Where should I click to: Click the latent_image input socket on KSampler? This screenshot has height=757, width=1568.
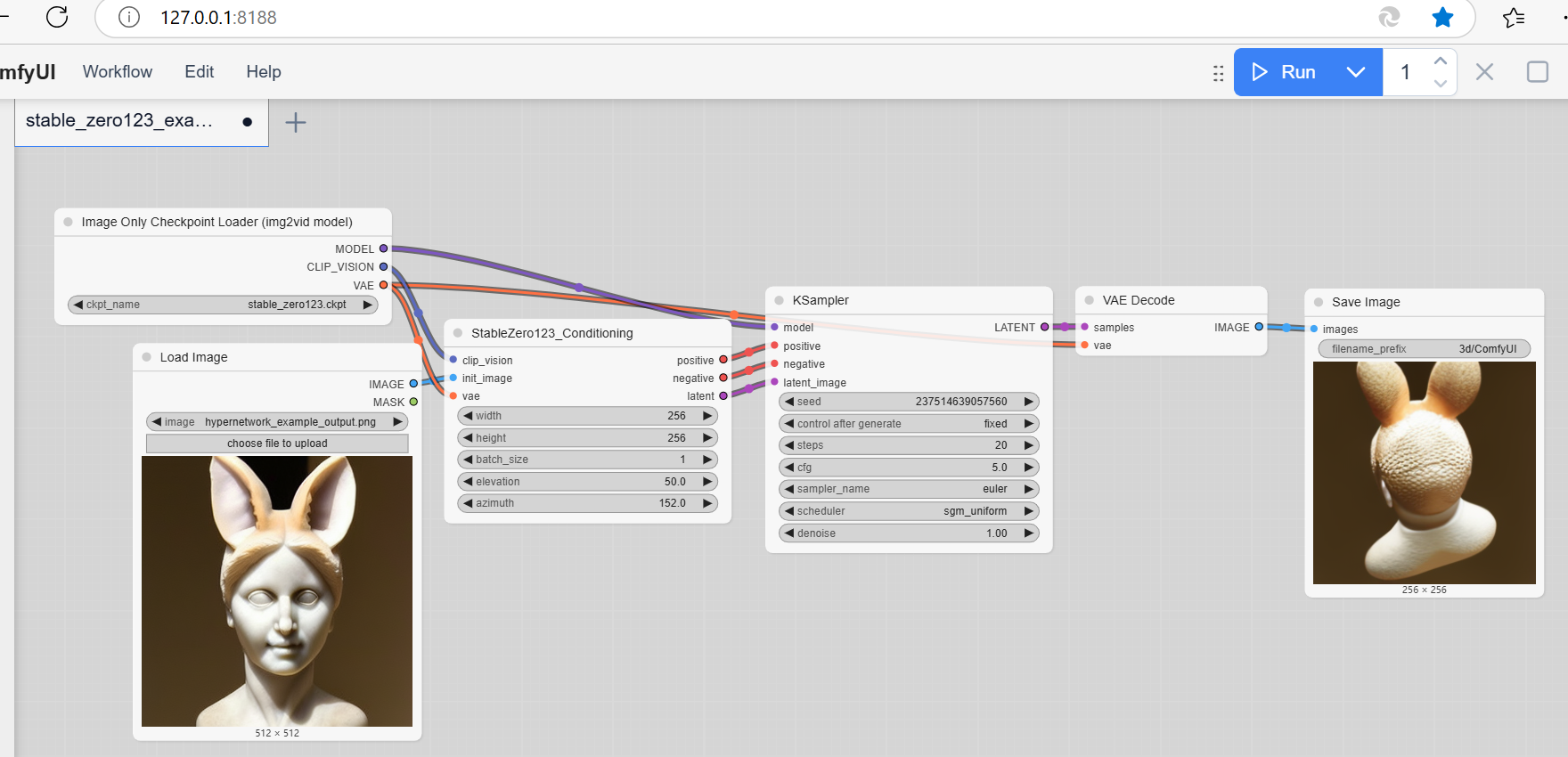pyautogui.click(x=774, y=382)
